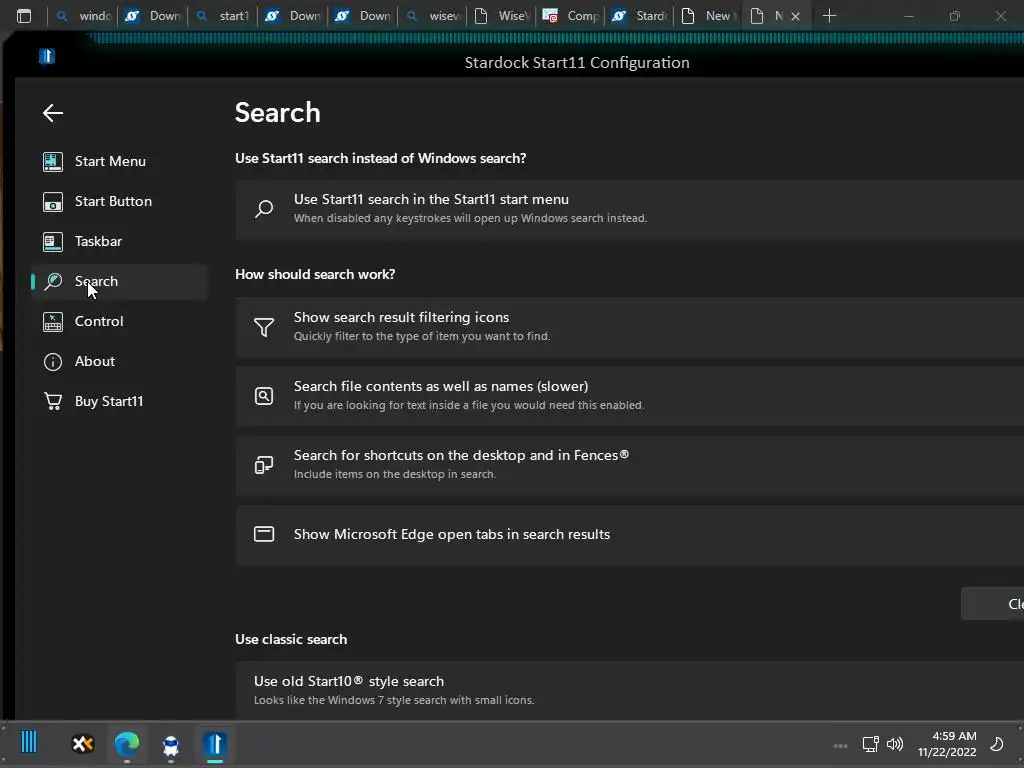
Task: Open a new browser tab with plus
Action: pos(829,16)
